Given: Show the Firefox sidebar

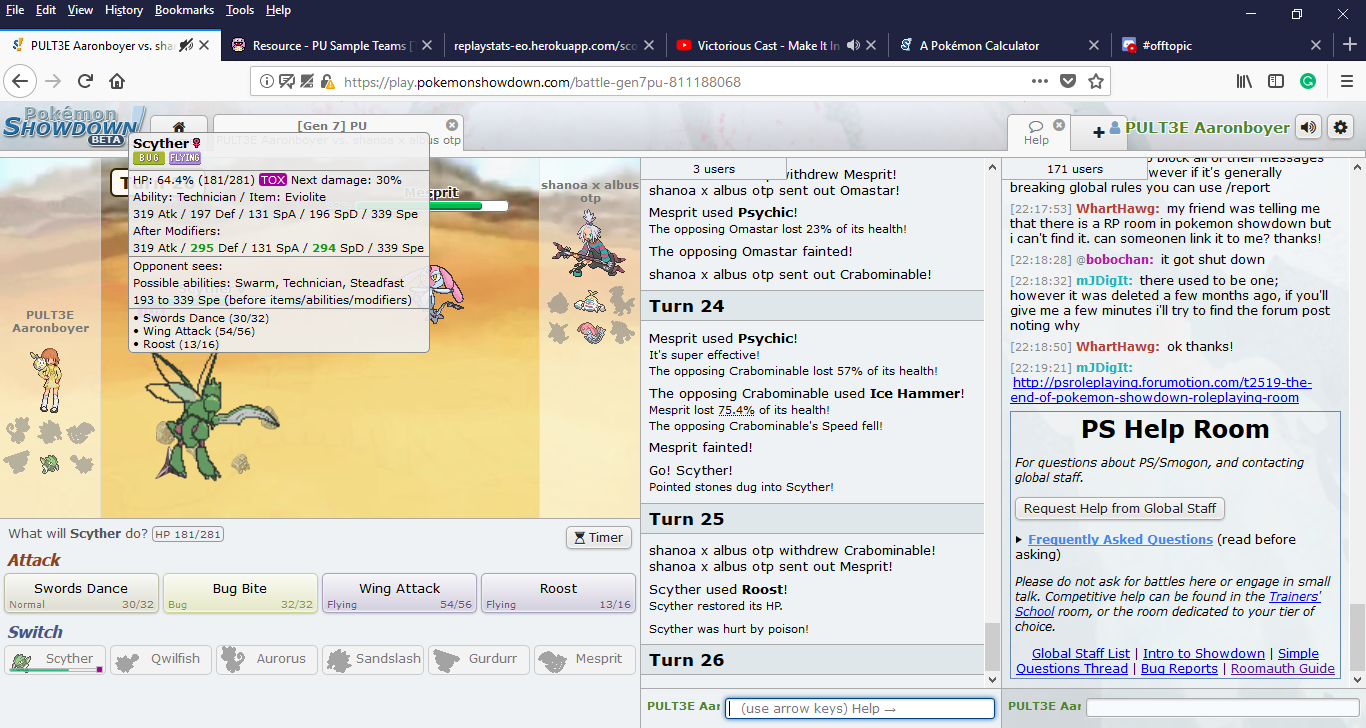Looking at the screenshot, I should point(1276,82).
